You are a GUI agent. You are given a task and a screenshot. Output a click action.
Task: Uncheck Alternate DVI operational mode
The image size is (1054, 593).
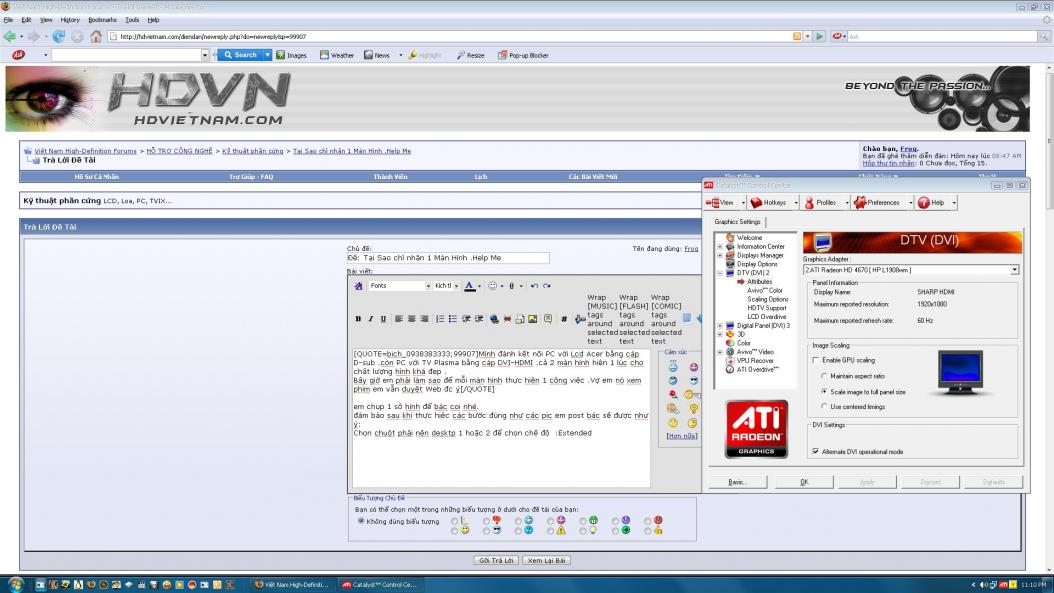pyautogui.click(x=816, y=452)
